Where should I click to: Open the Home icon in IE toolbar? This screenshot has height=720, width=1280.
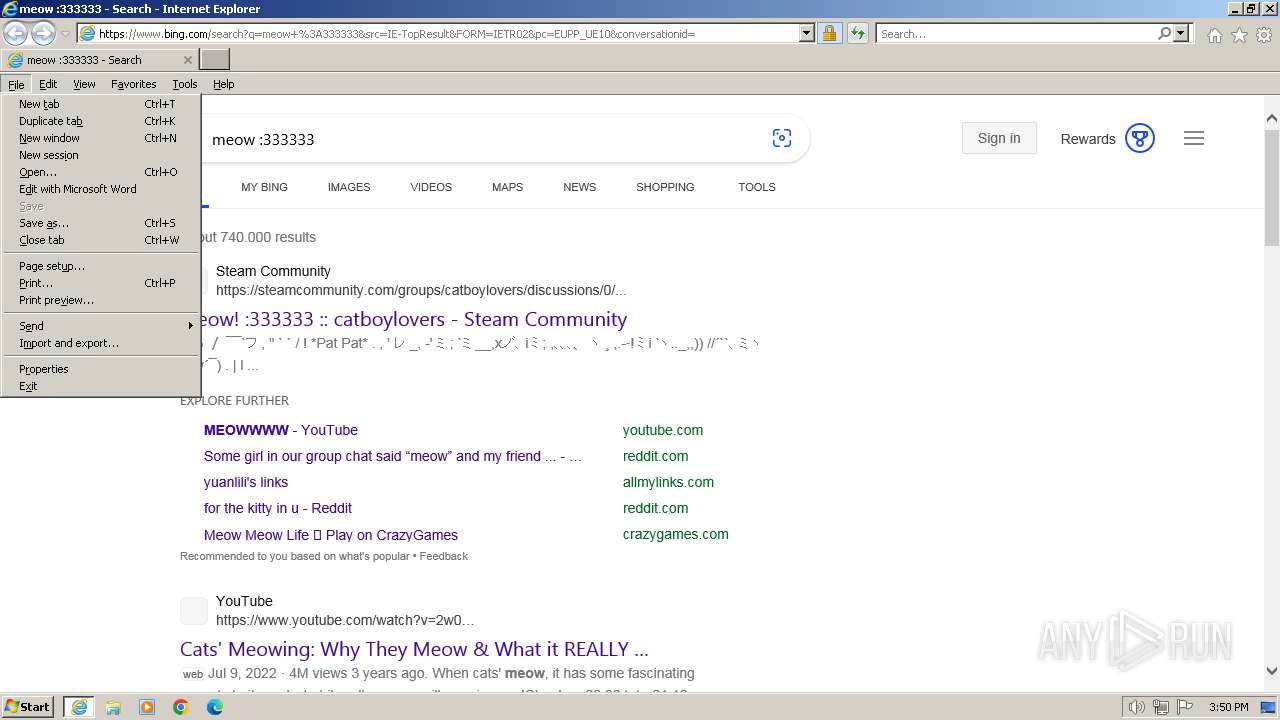(1214, 35)
